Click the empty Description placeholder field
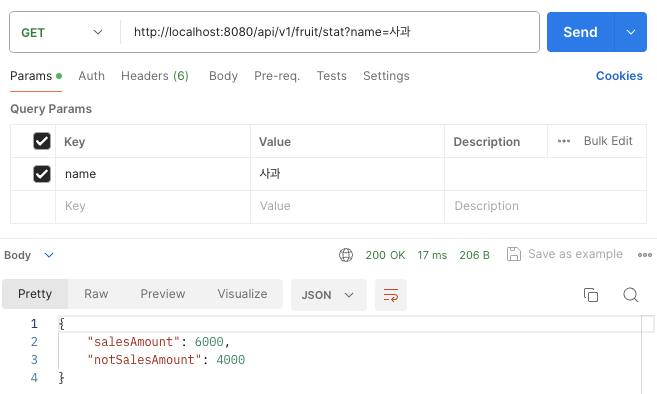 click(545, 206)
